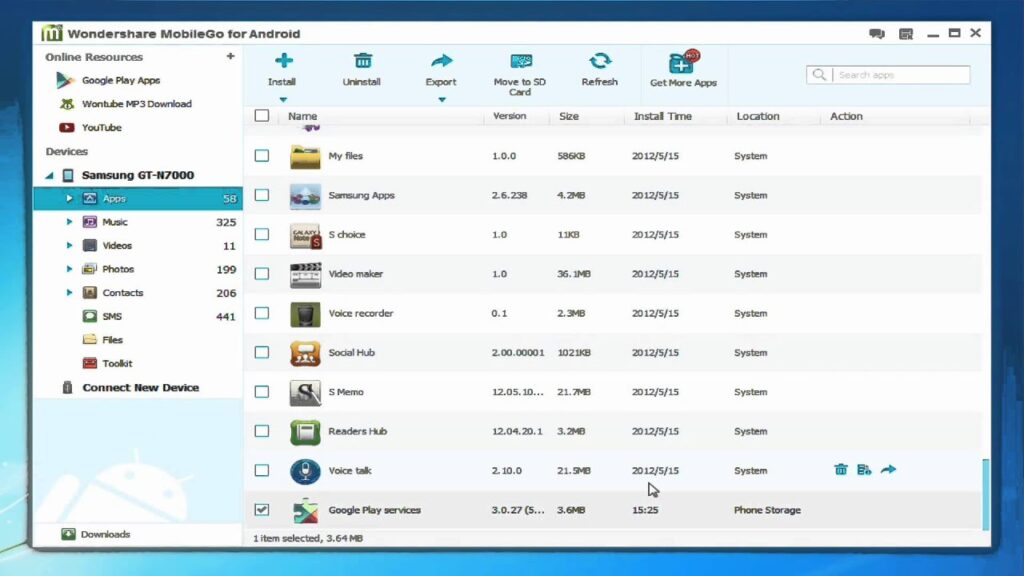Click the Toolkit icon in sidebar
The width and height of the screenshot is (1024, 576).
click(x=90, y=363)
